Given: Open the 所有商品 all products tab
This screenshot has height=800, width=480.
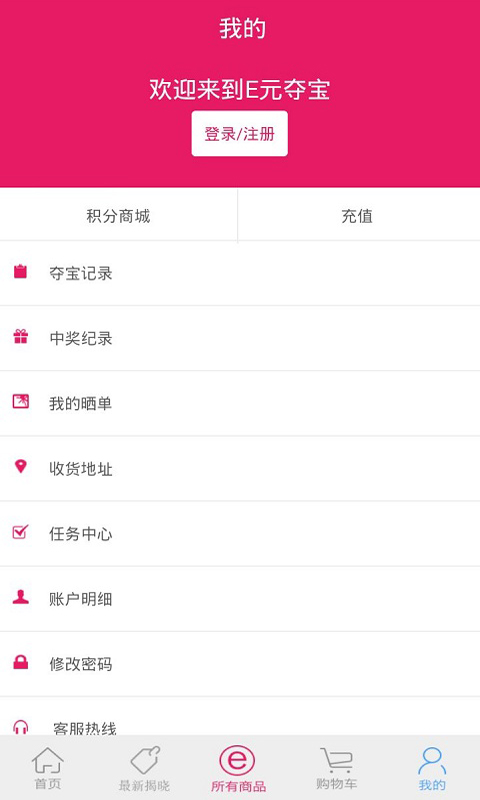Looking at the screenshot, I should point(238,768).
